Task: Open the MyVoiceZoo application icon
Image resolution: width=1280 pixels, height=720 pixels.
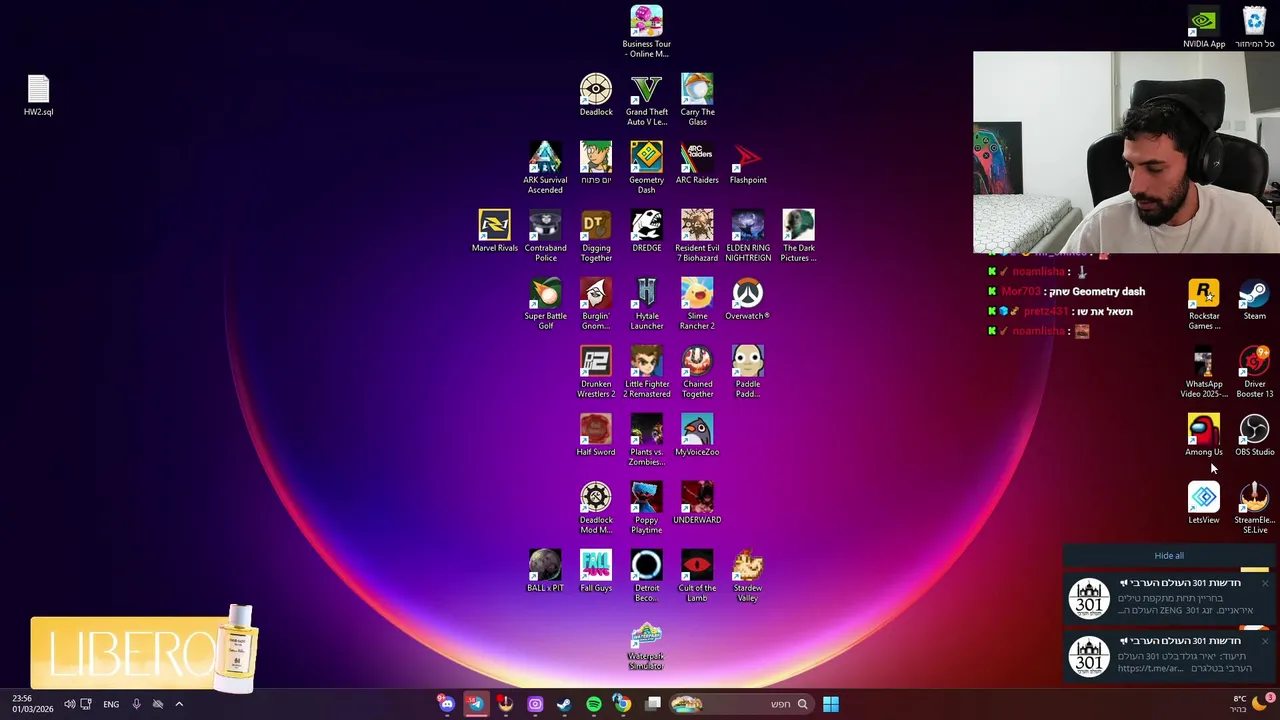Action: [697, 435]
